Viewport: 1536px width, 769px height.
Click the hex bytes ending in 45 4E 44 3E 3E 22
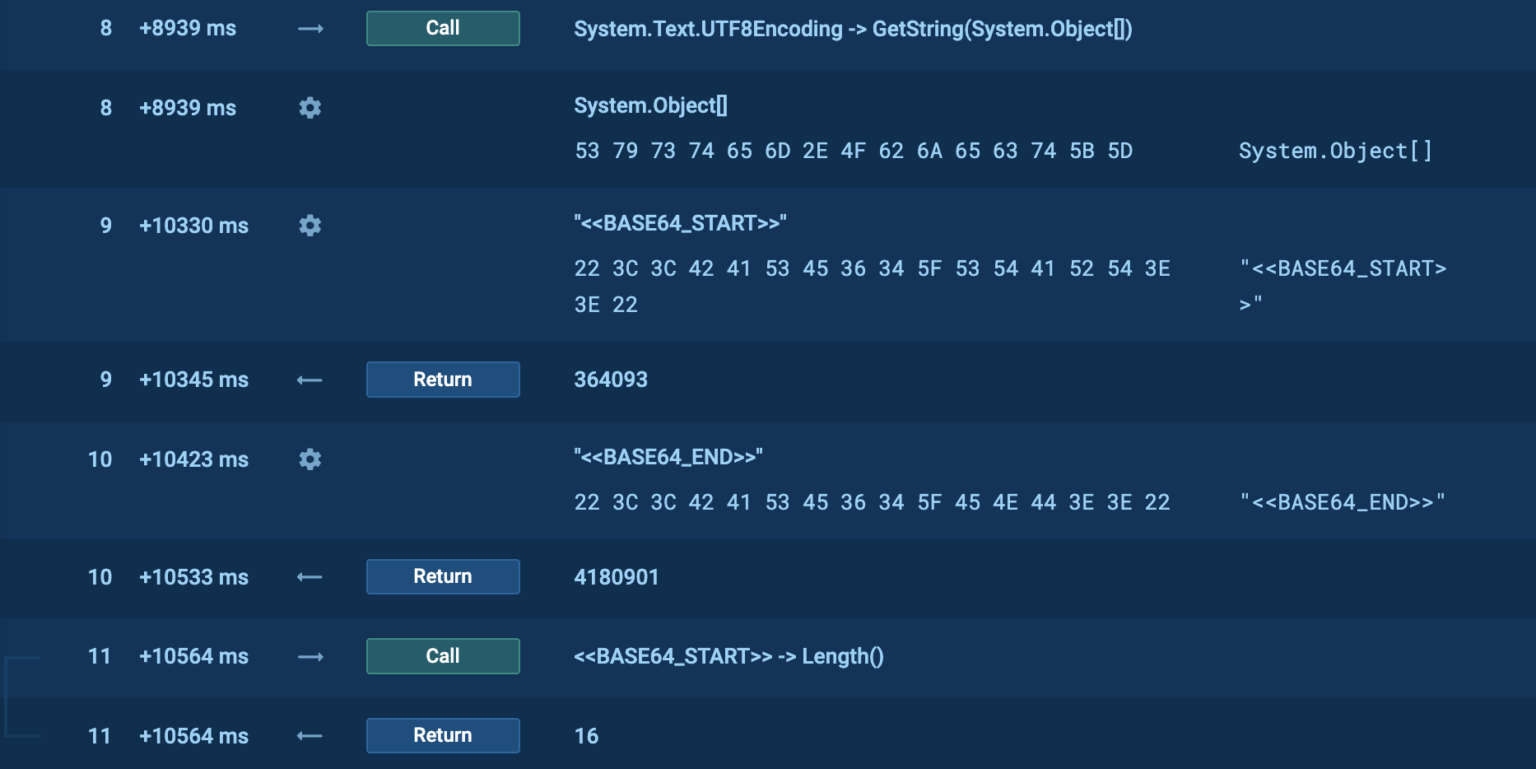(871, 502)
